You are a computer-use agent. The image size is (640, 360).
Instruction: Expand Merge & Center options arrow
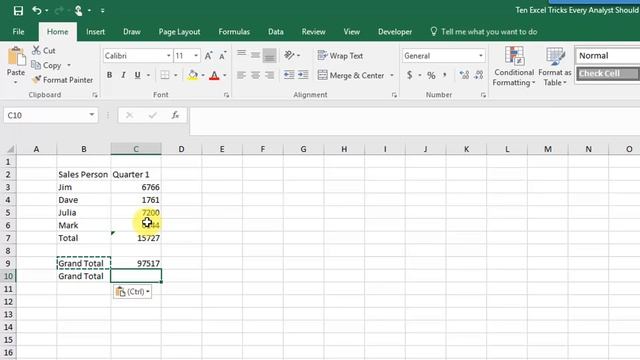click(392, 76)
